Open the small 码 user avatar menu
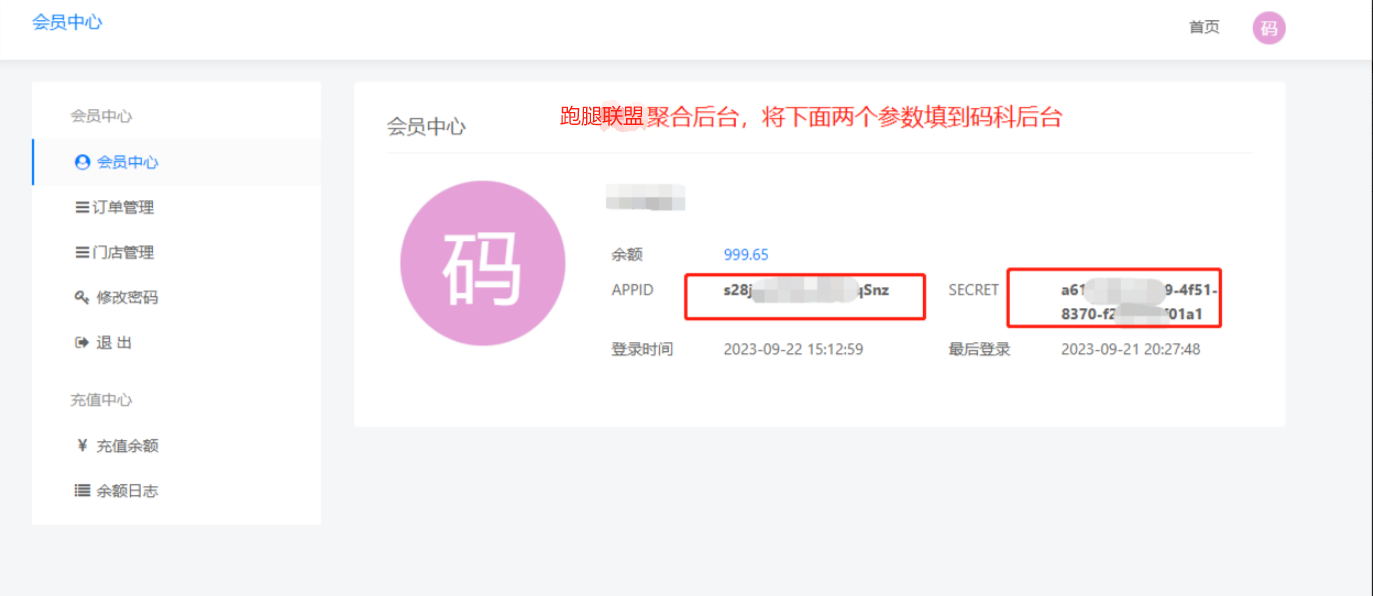The image size is (1373, 596). pos(1269,28)
